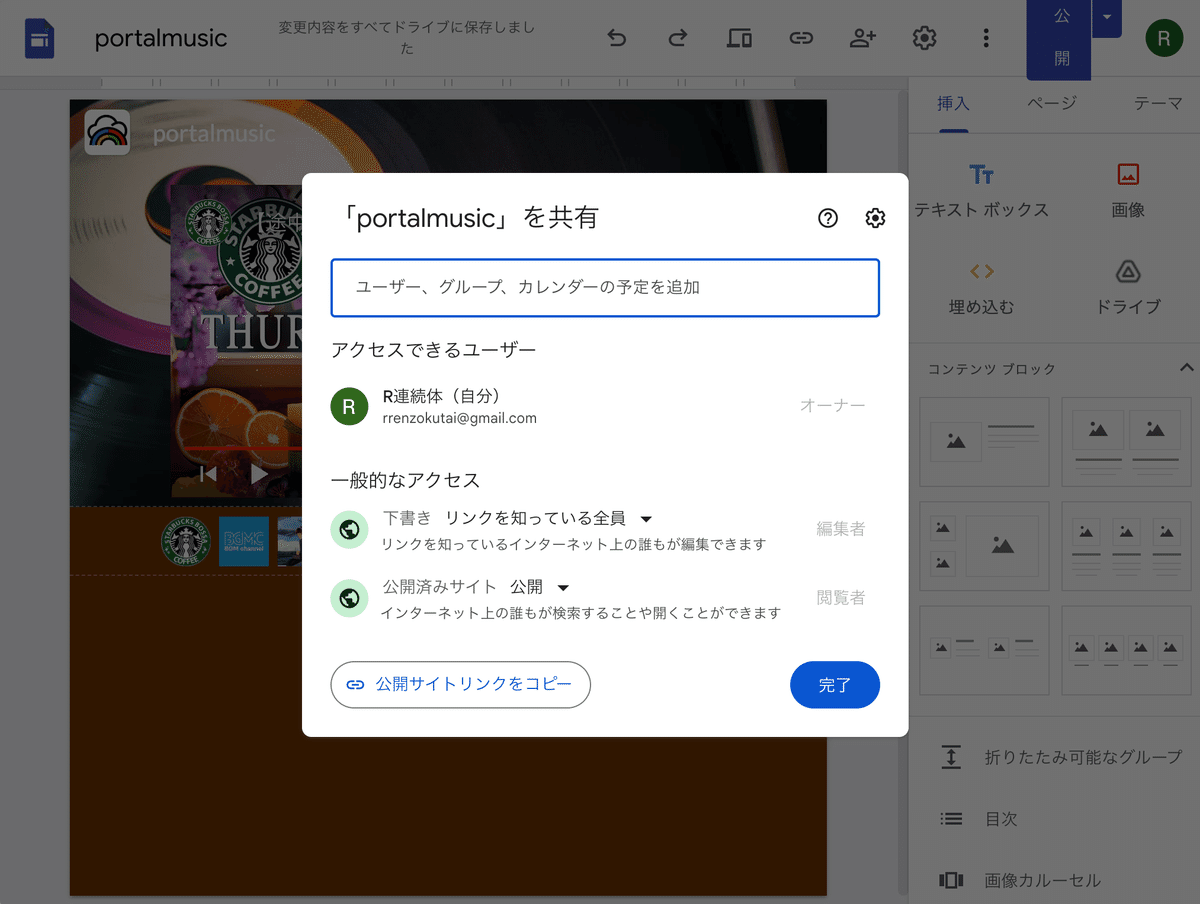Click the rainbow cloud site logo
The height and width of the screenshot is (904, 1200).
[107, 132]
